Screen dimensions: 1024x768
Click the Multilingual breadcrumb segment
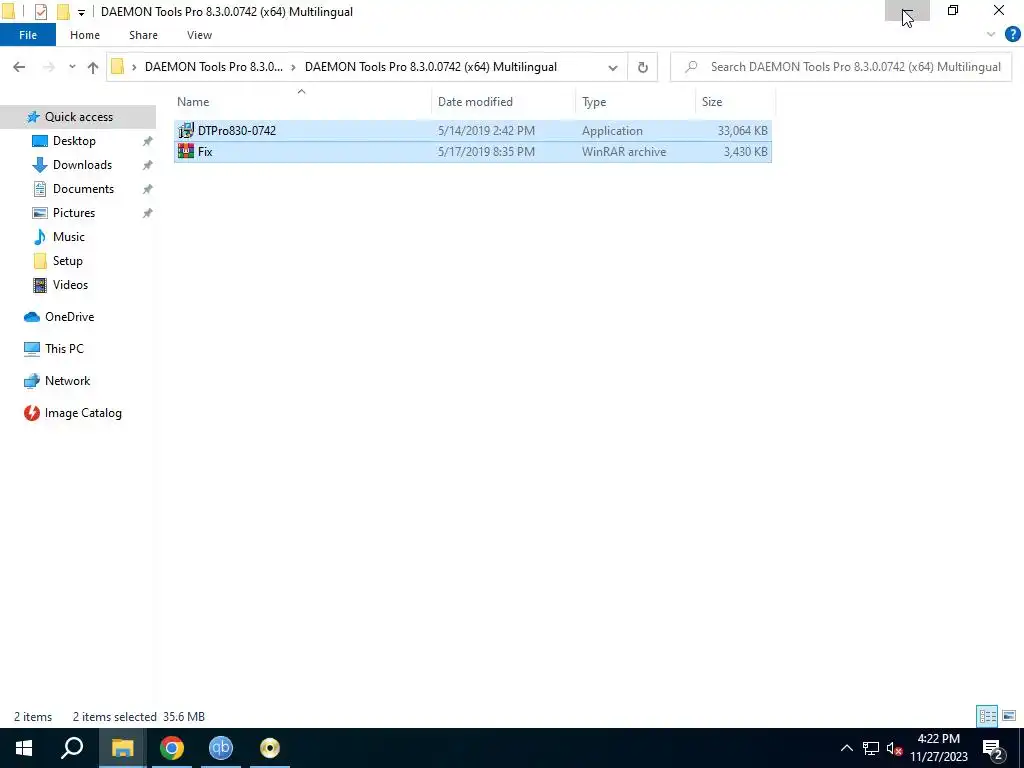pyautogui.click(x=430, y=67)
